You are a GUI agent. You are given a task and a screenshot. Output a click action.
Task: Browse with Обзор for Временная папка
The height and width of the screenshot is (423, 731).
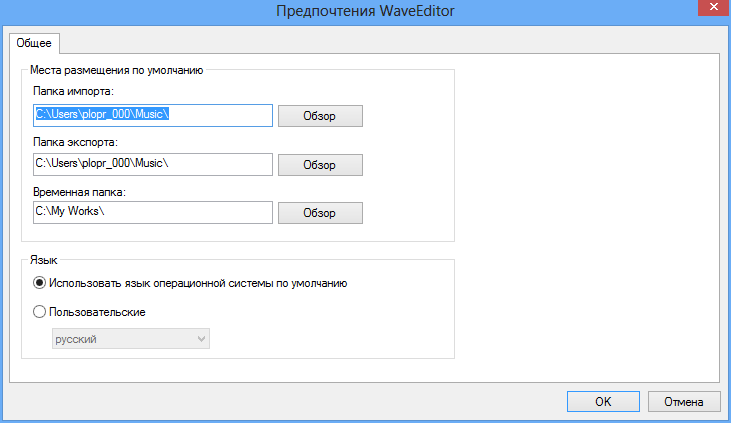pos(320,213)
